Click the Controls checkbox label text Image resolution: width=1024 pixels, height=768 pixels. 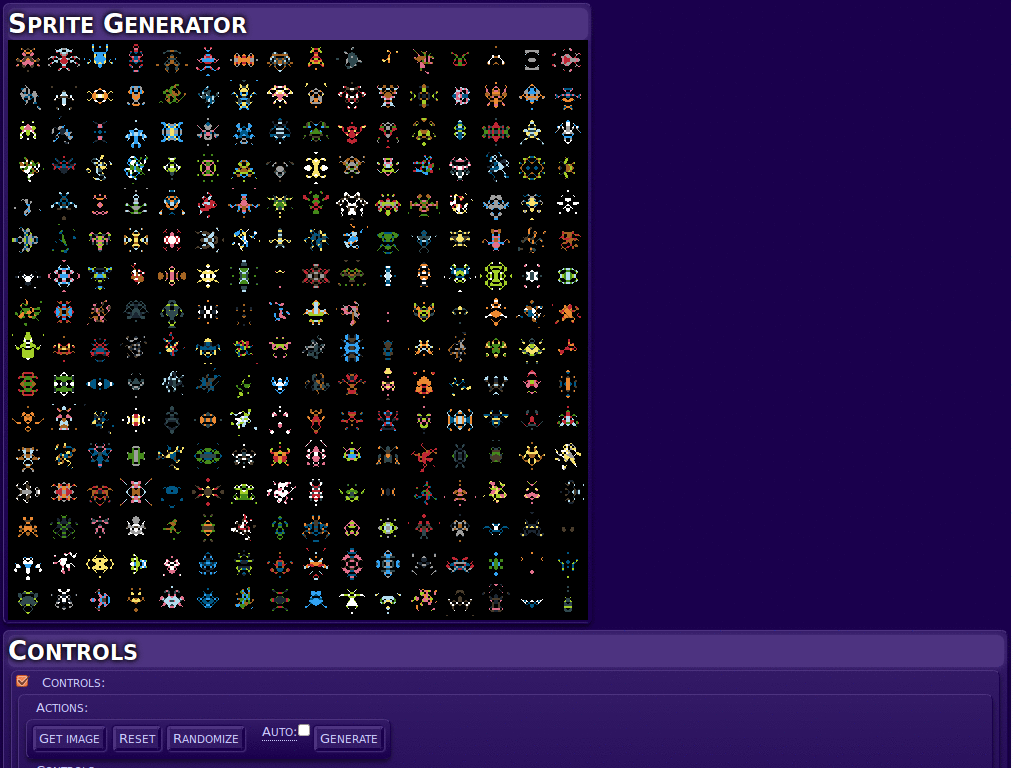(x=73, y=682)
